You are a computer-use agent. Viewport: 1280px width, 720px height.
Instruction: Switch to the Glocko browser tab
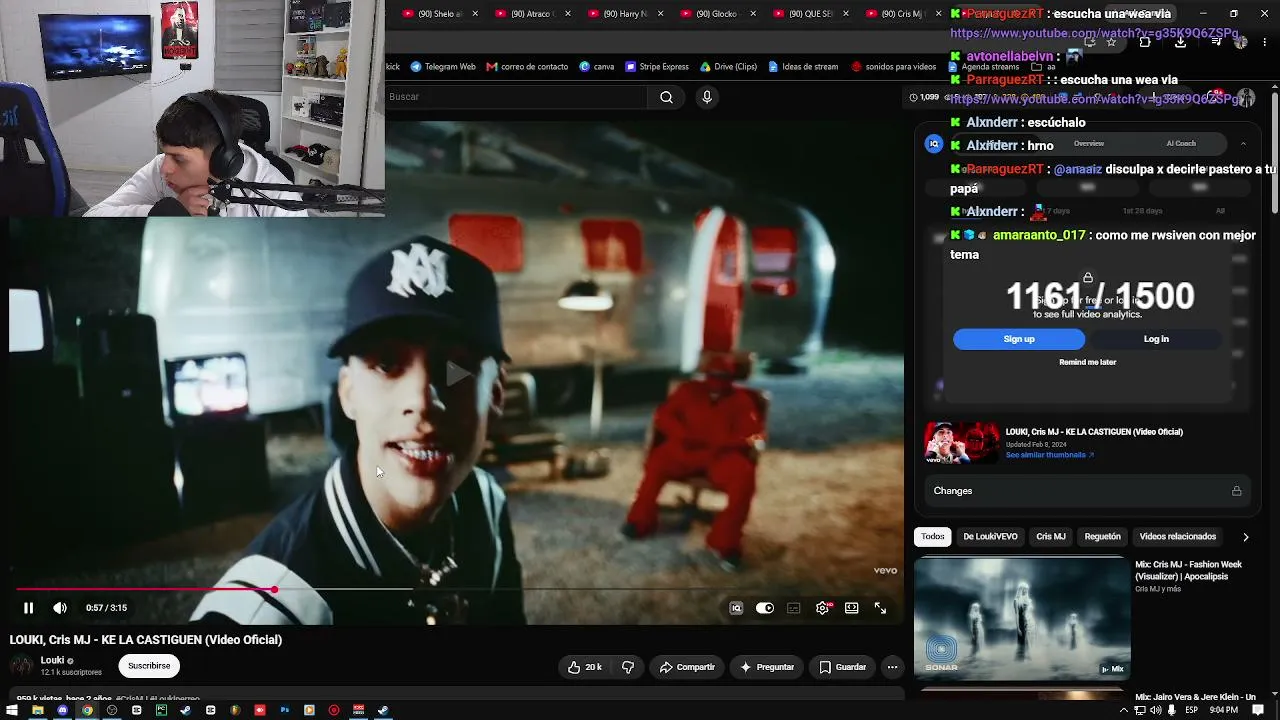tap(716, 14)
